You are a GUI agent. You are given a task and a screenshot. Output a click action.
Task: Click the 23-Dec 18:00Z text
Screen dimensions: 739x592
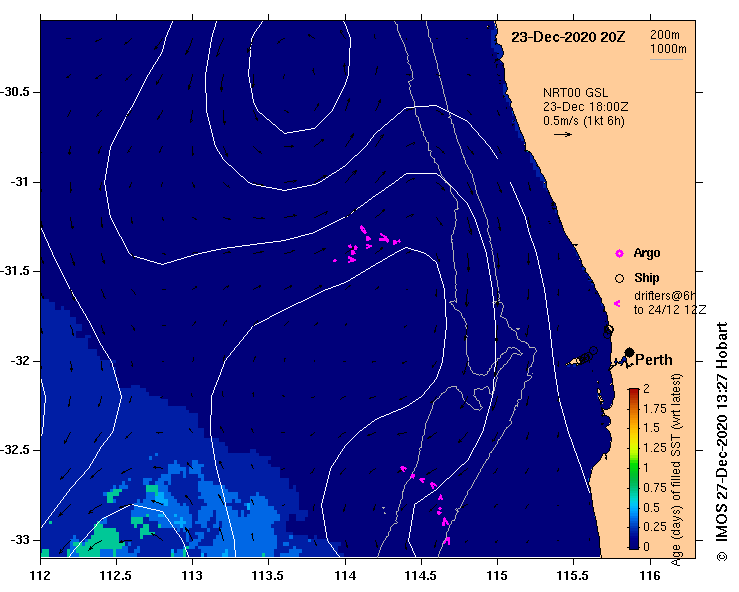point(585,107)
